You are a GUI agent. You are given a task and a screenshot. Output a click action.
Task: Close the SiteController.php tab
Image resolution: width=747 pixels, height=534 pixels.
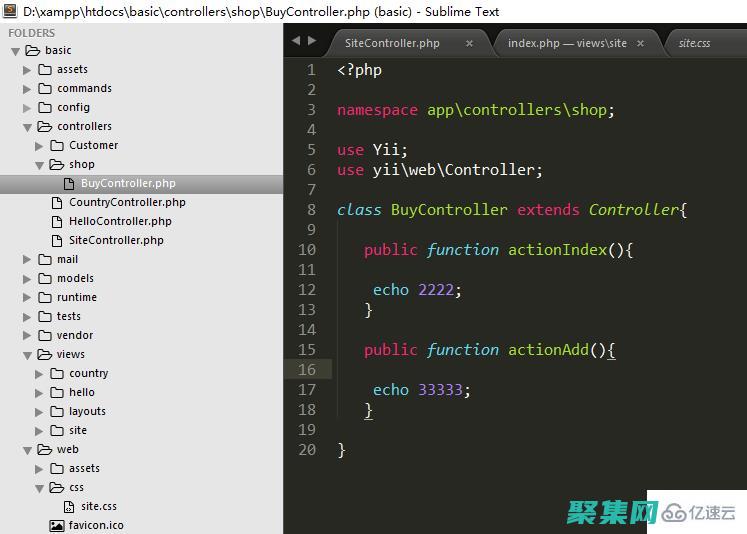(x=469, y=44)
